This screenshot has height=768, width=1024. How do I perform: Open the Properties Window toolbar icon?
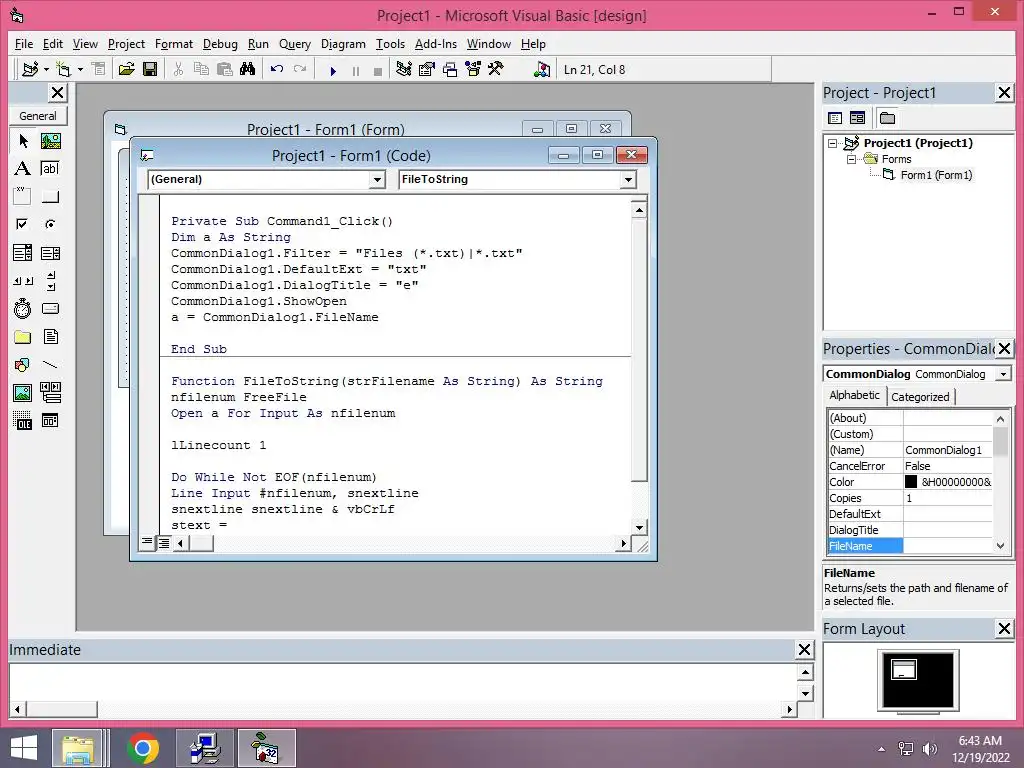click(x=426, y=69)
